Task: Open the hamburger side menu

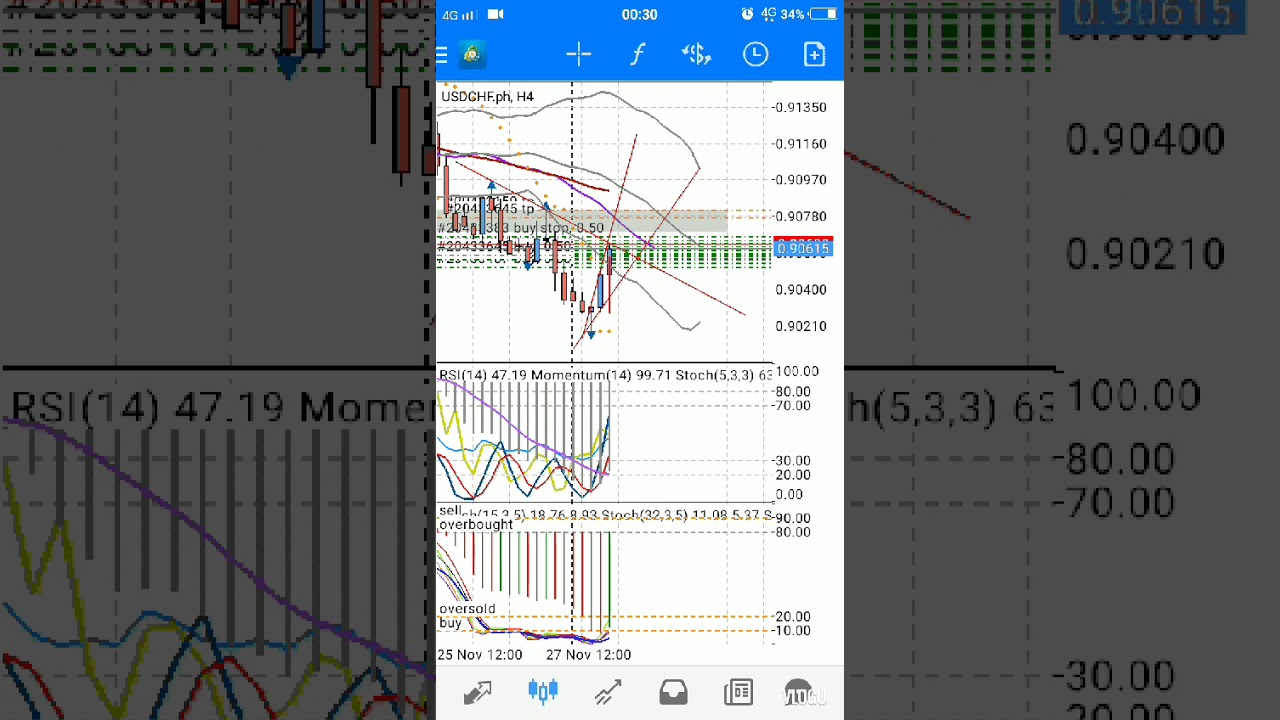Action: [x=441, y=55]
